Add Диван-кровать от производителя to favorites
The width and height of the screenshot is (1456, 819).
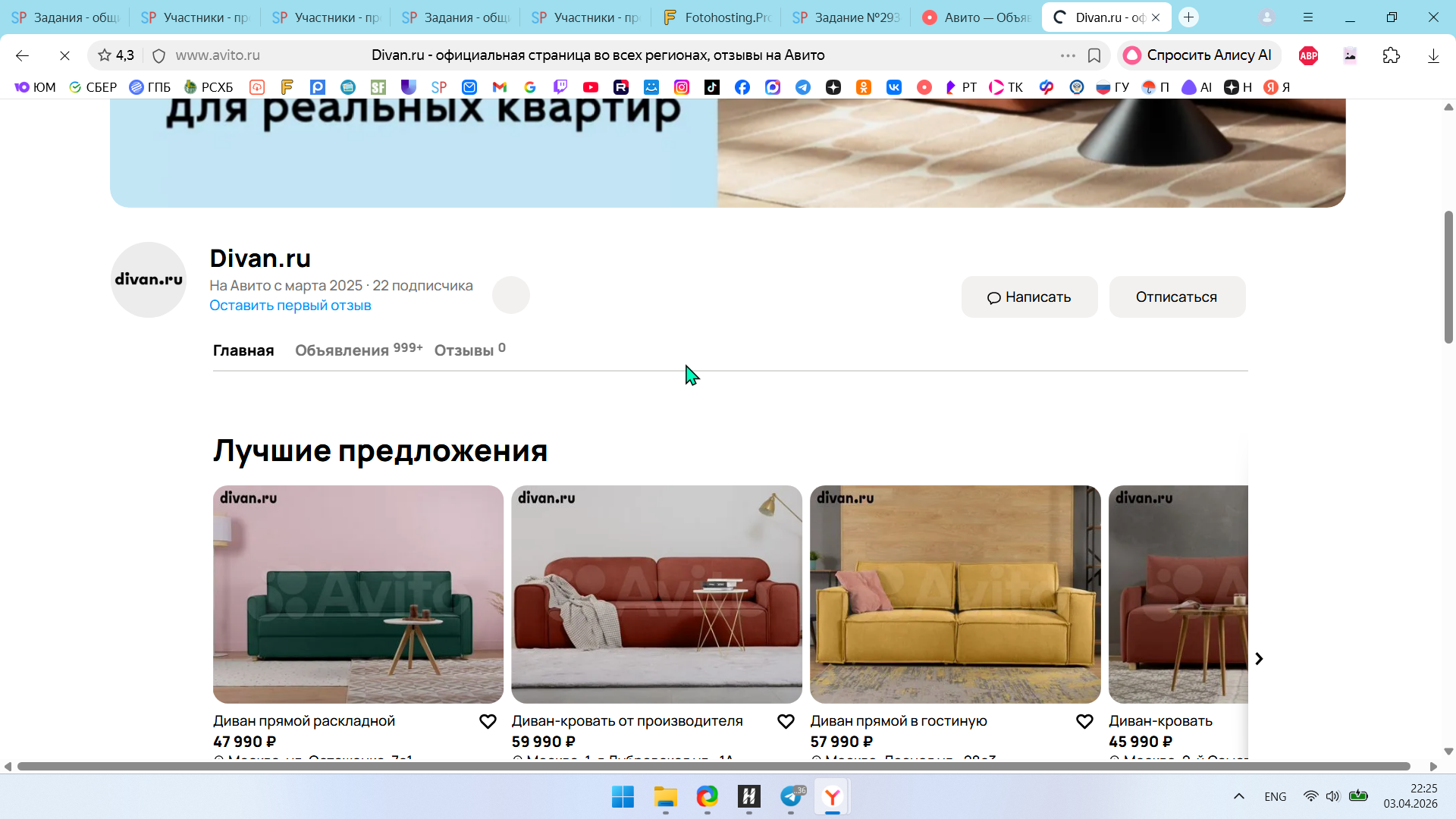coord(786,721)
